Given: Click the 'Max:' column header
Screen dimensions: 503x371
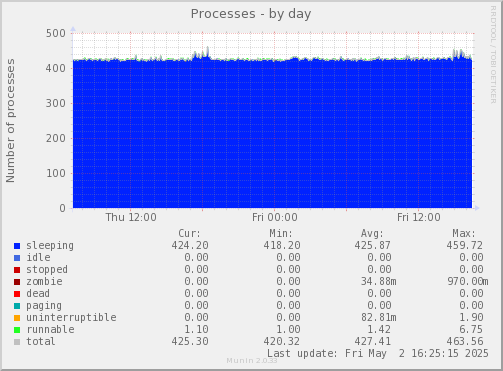Looking at the screenshot, I should point(464,233).
